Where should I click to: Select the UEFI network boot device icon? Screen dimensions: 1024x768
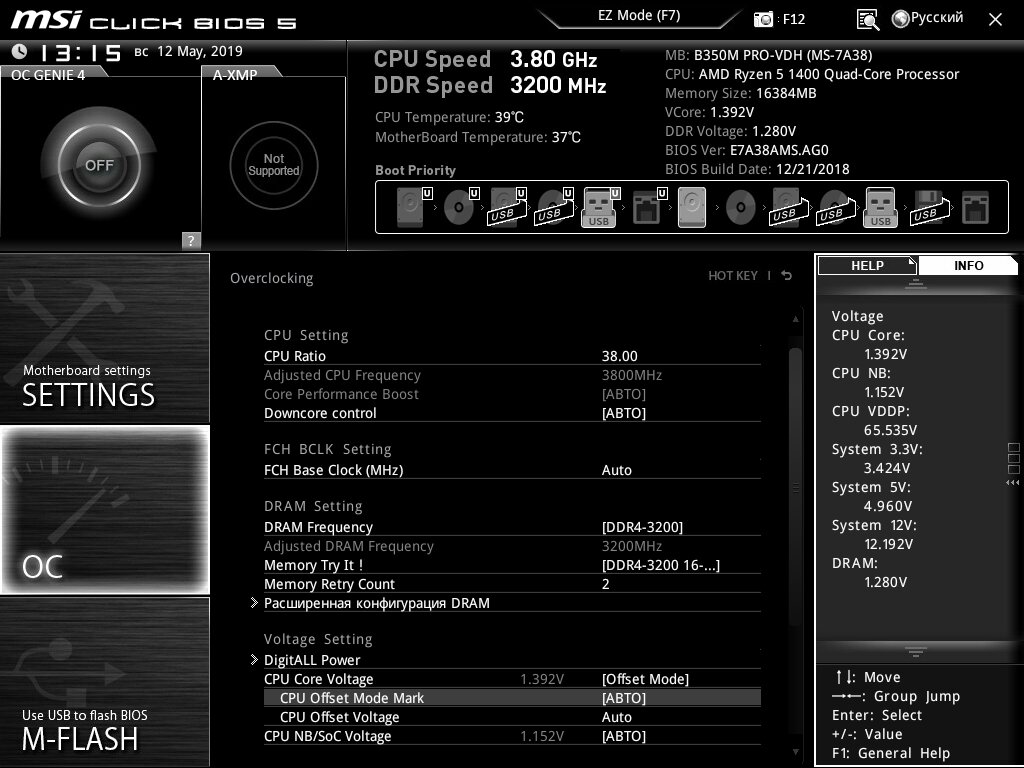[649, 207]
